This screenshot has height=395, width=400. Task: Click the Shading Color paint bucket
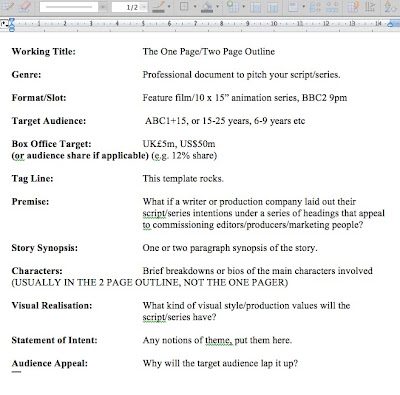[x=207, y=7]
